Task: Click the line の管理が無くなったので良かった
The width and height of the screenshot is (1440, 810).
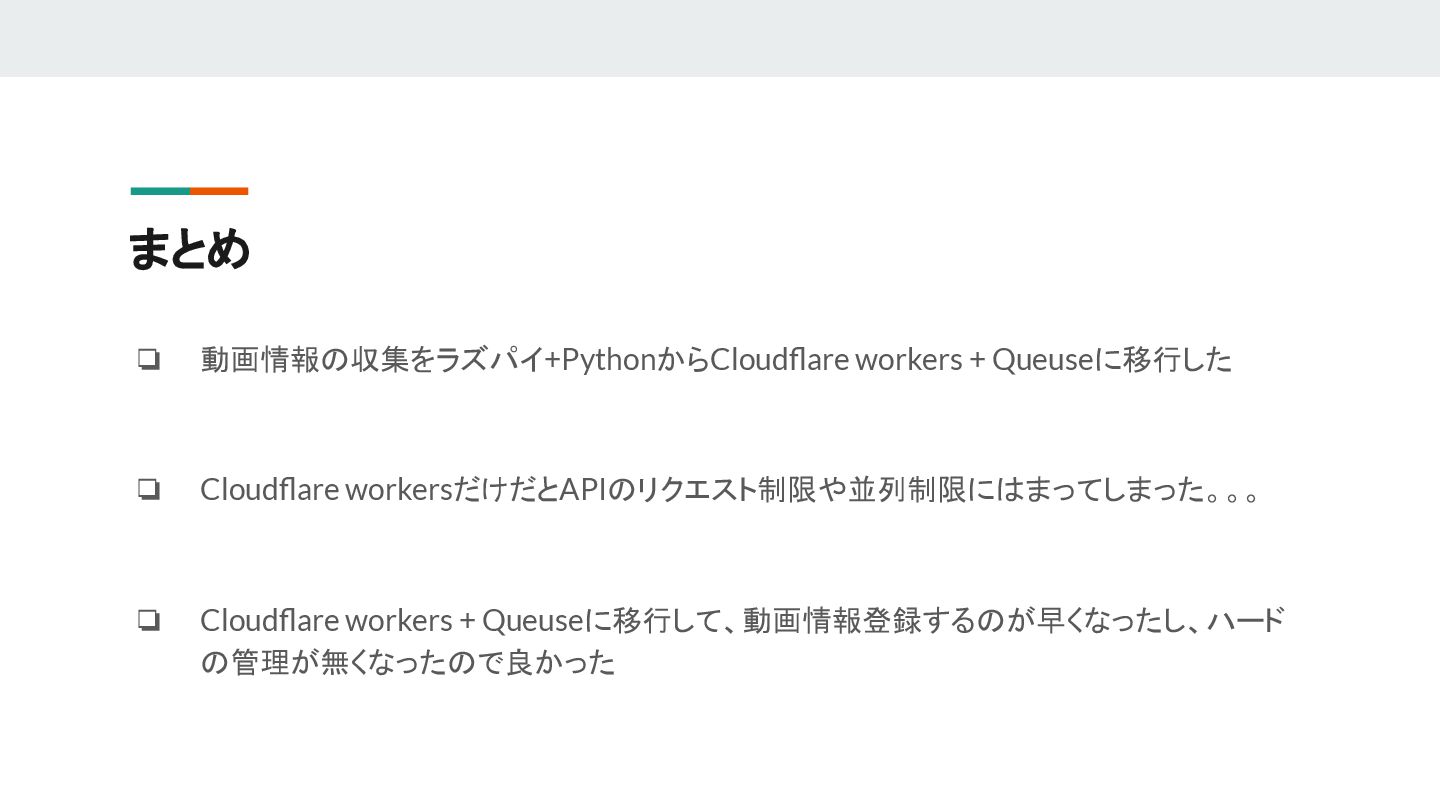Action: click(x=408, y=662)
